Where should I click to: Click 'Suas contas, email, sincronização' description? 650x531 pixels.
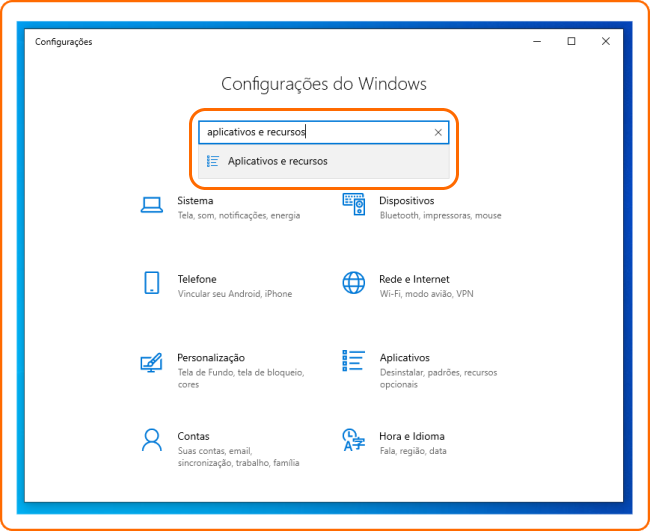coord(238,457)
